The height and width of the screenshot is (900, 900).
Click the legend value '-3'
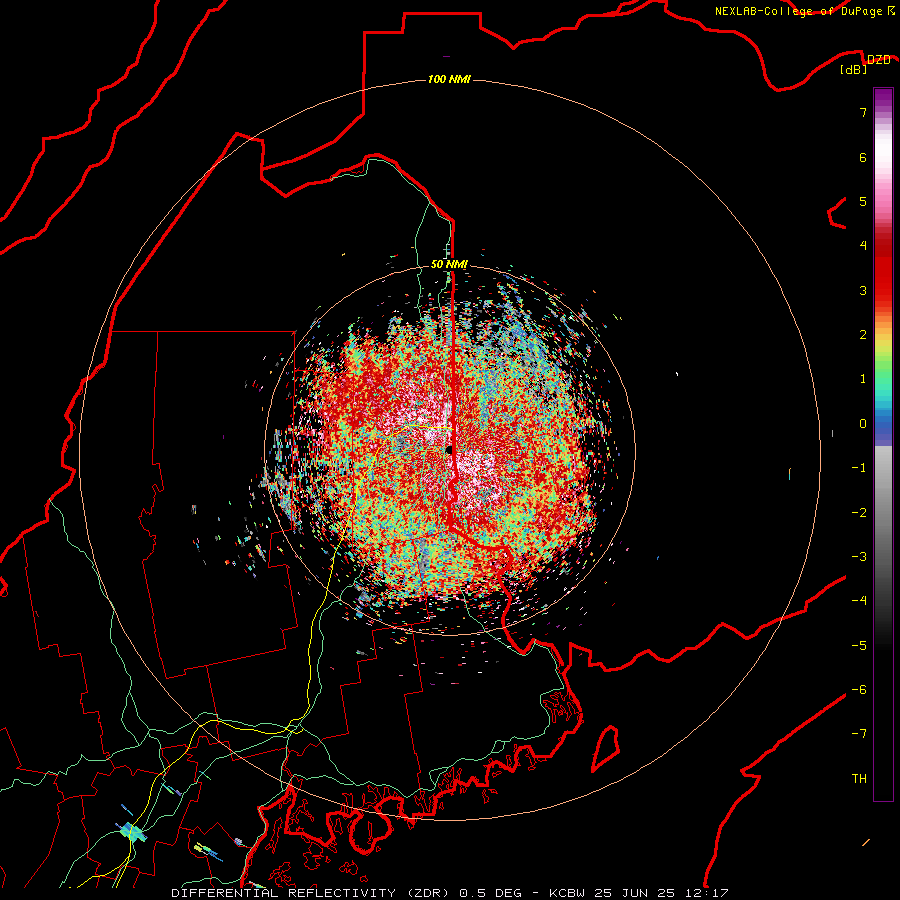(x=859, y=557)
